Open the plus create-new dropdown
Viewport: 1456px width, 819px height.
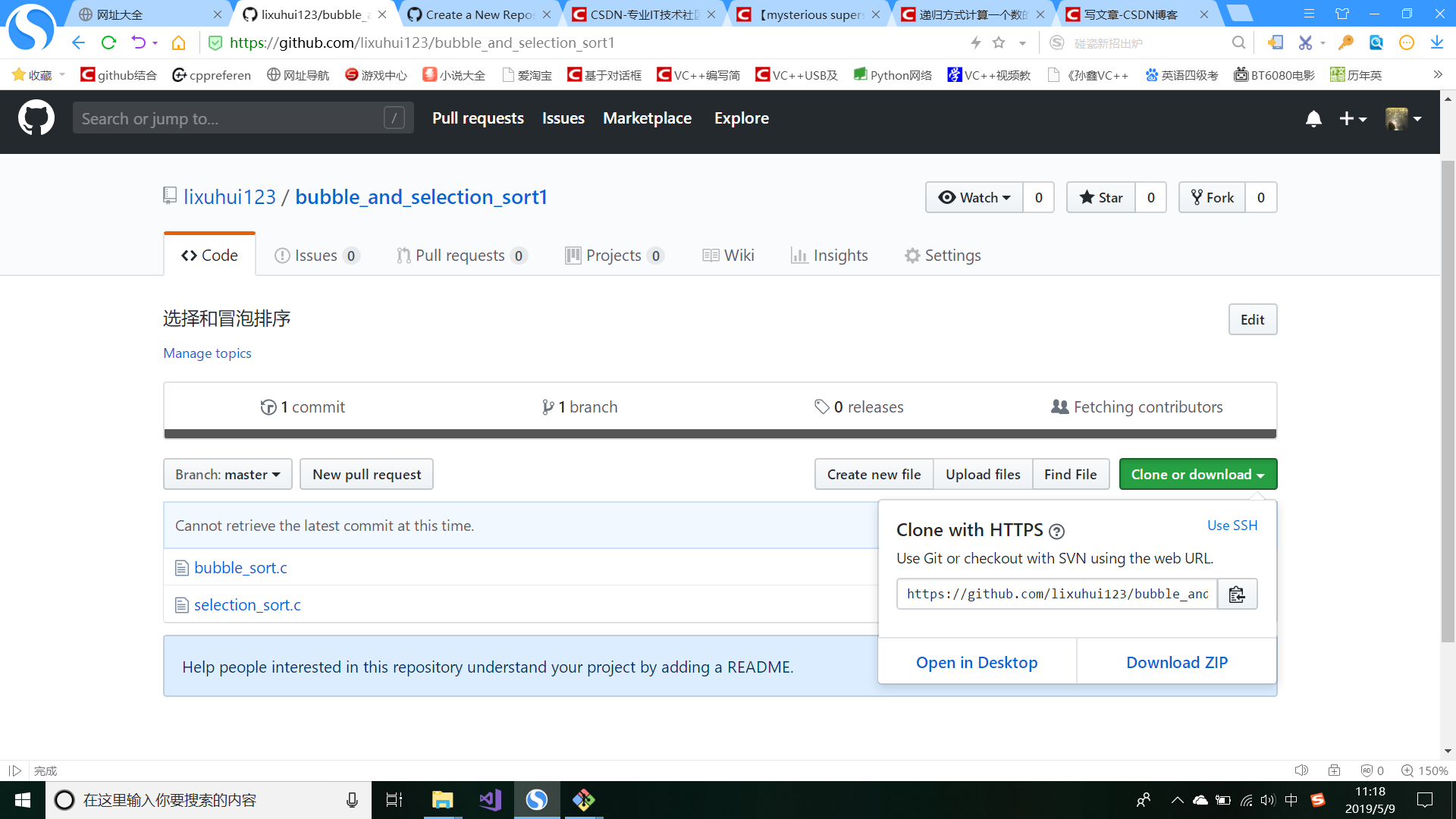[1352, 119]
